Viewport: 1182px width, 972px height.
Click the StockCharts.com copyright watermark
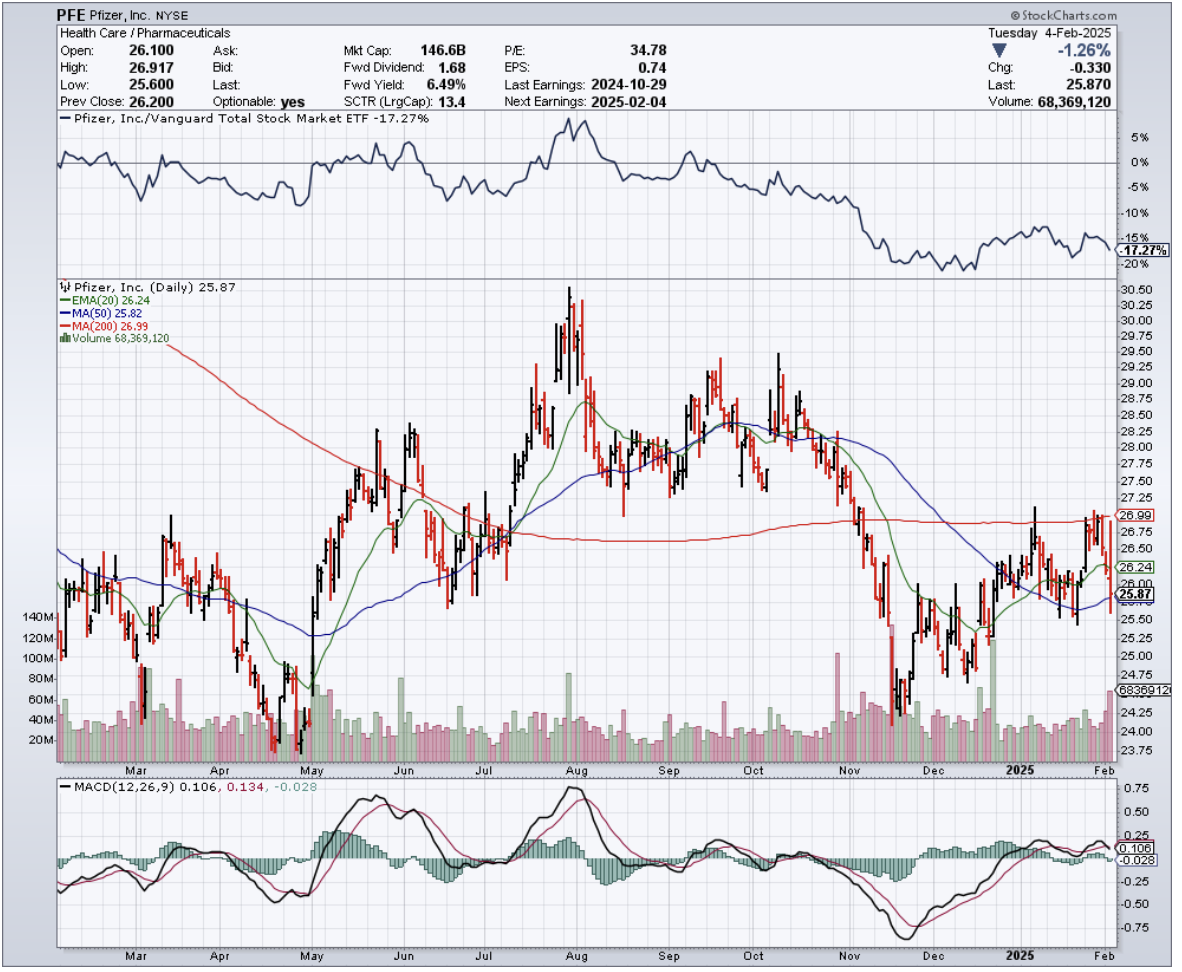[1063, 16]
